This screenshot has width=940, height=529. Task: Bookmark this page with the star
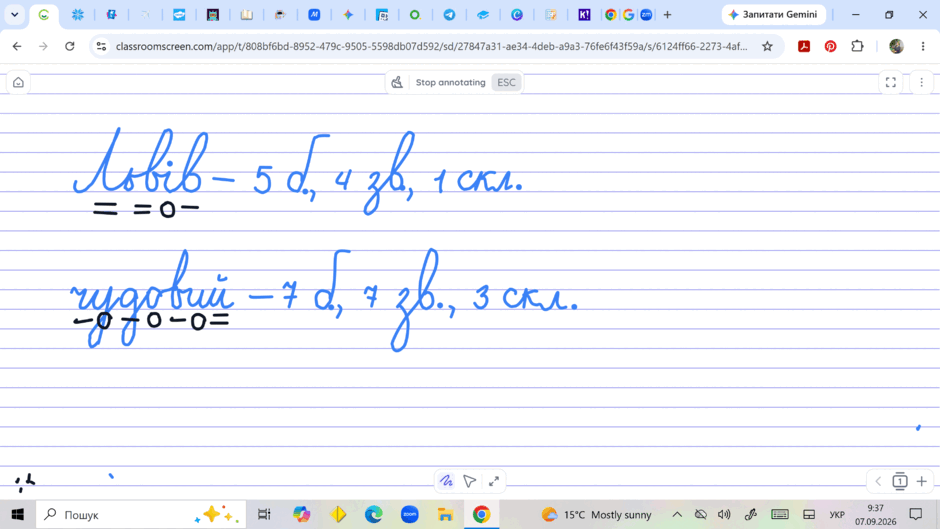point(767,46)
